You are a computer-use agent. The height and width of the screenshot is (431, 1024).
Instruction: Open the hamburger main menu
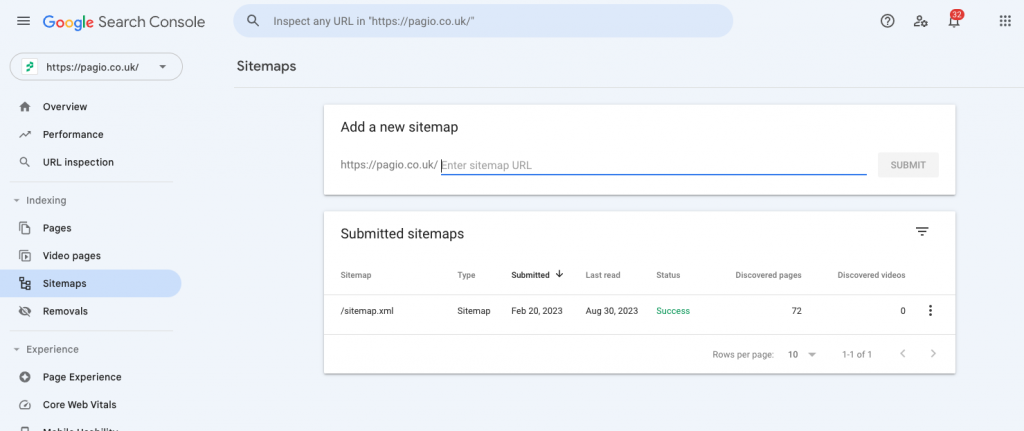pos(23,21)
